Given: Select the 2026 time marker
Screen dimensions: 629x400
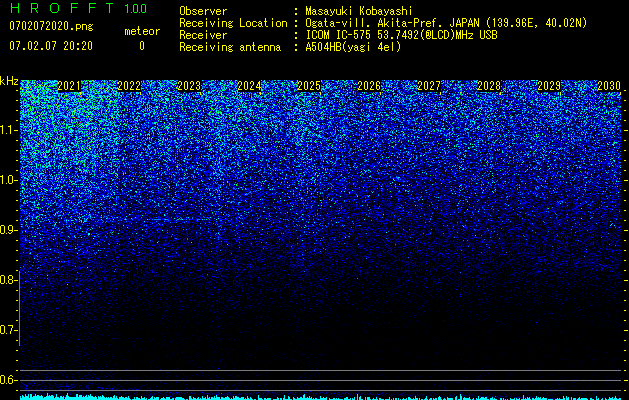Looking at the screenshot, I should (x=369, y=86).
